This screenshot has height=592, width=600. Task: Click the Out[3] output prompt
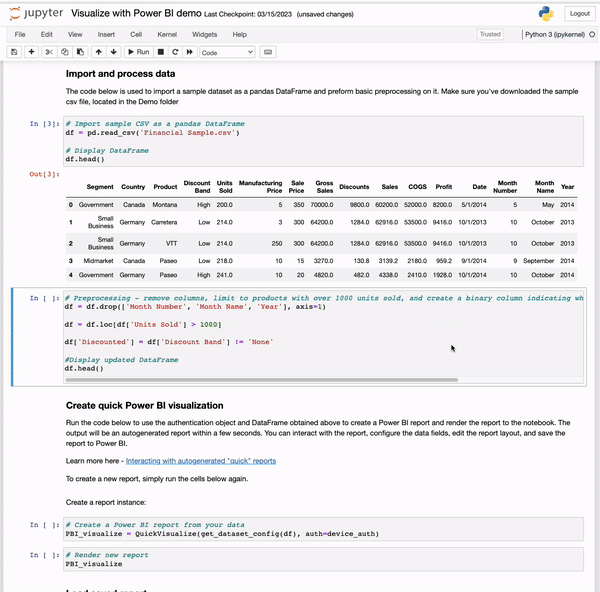pos(44,174)
